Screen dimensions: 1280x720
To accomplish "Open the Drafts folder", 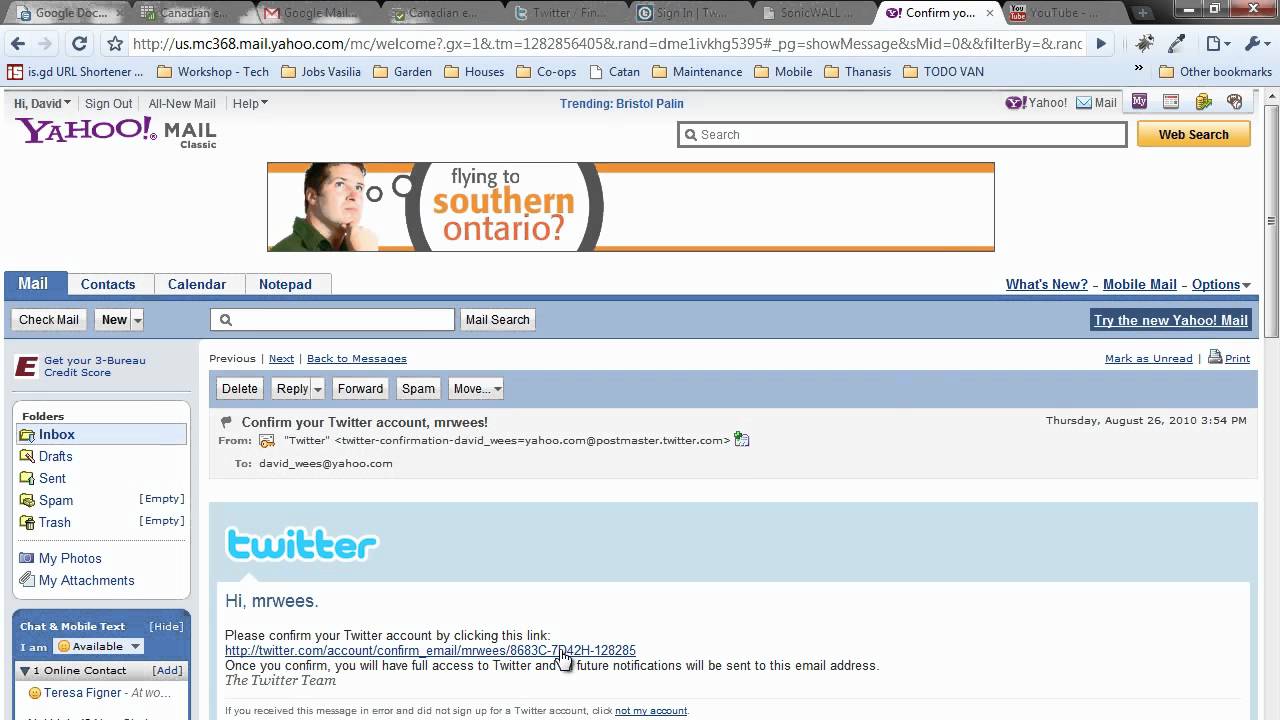I will click(x=55, y=456).
